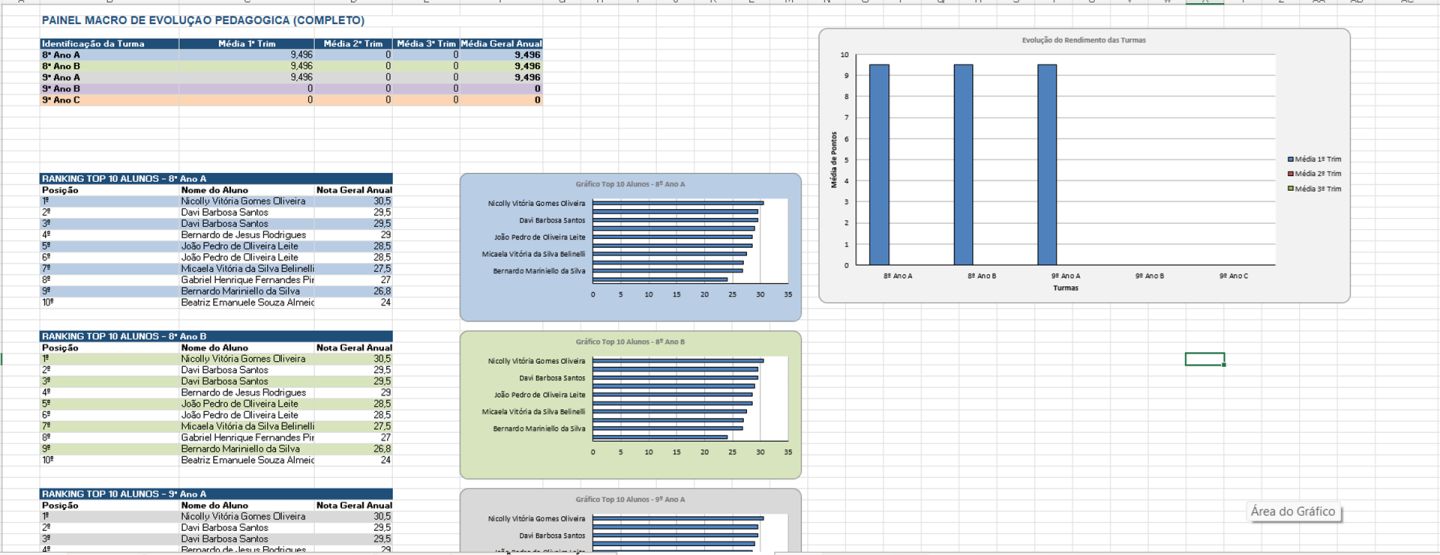The width and height of the screenshot is (1440, 555).
Task: Select the blue bar above '9º Ano A' in evolution chart
Action: tap(1047, 165)
